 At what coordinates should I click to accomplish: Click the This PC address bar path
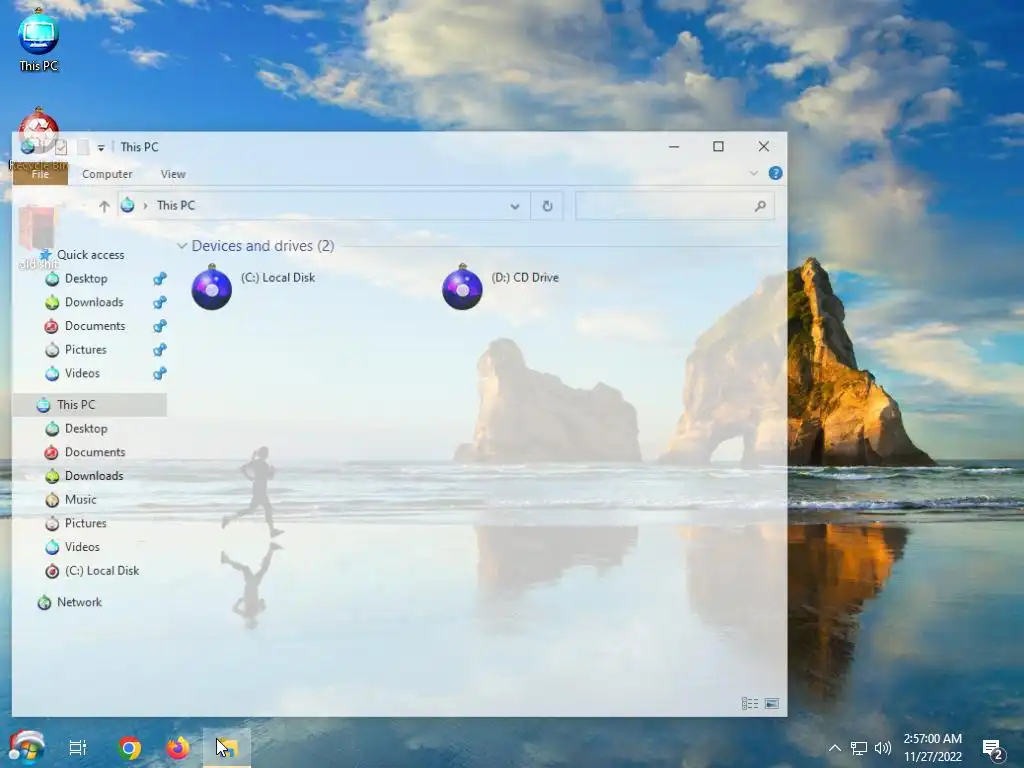[x=176, y=206]
